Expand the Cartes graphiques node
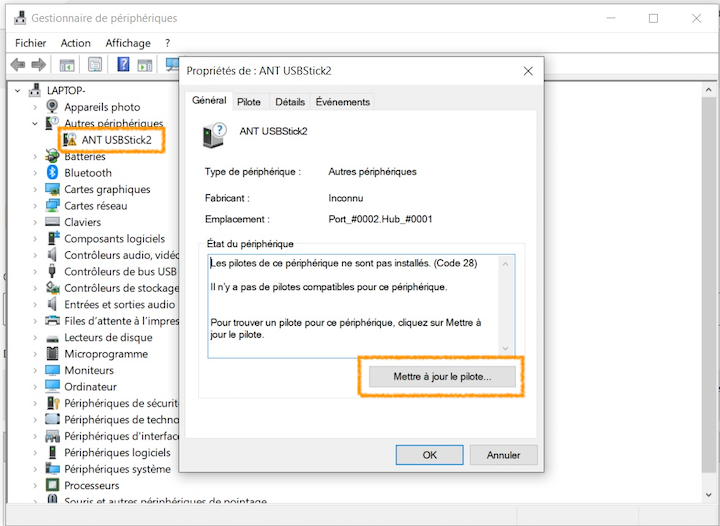Viewport: 720px width, 526px height. pyautogui.click(x=35, y=189)
